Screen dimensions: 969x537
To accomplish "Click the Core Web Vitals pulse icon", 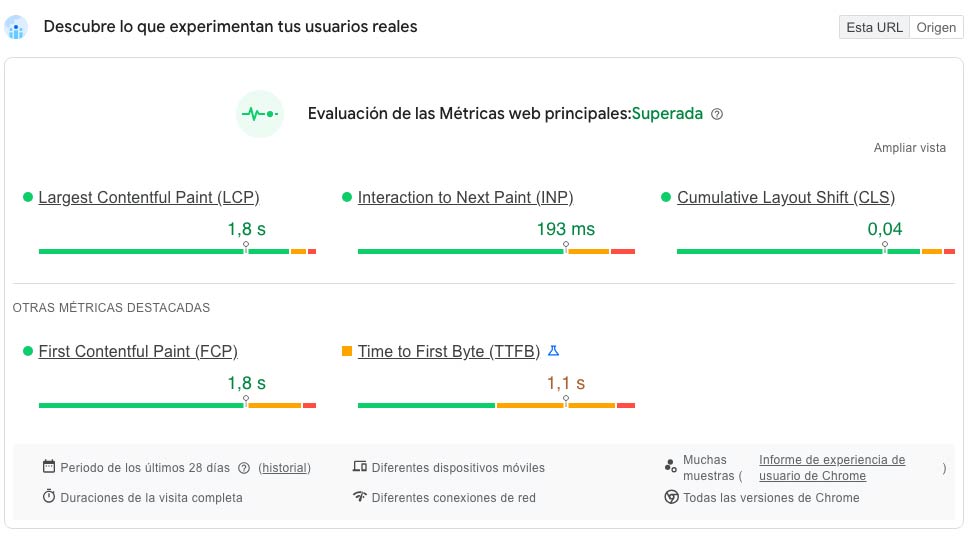I will pyautogui.click(x=260, y=114).
